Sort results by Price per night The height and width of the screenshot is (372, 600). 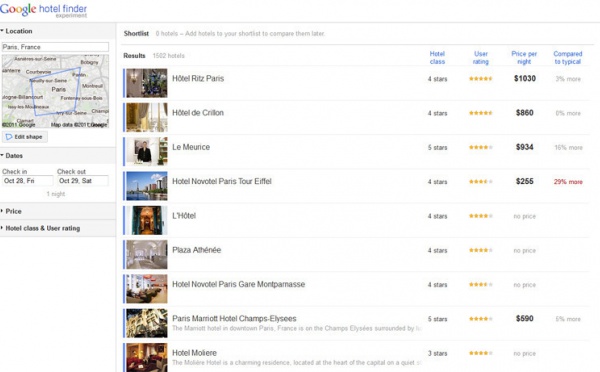point(524,57)
